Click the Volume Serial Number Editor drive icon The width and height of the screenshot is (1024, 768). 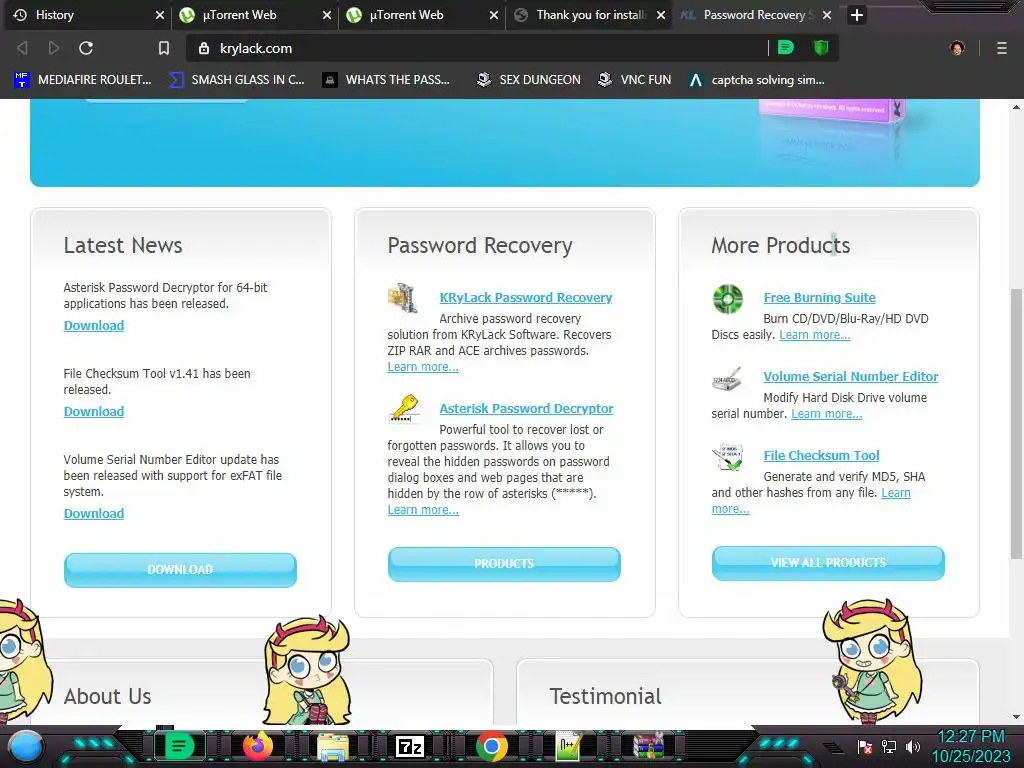[x=727, y=379]
